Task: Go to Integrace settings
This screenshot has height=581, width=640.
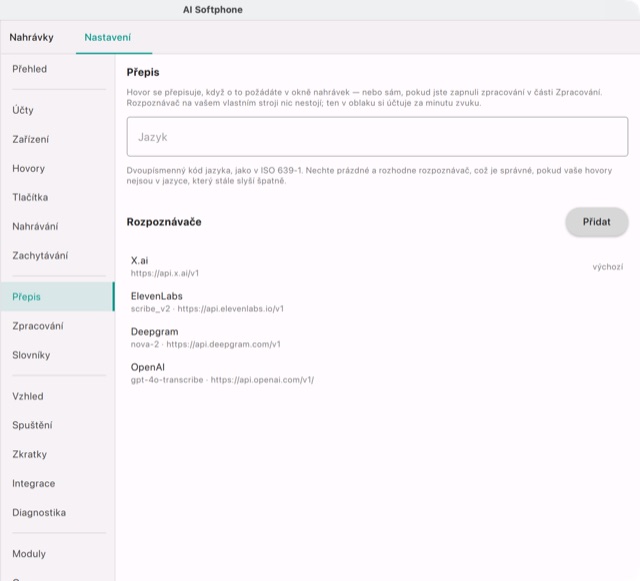Action: [57, 483]
